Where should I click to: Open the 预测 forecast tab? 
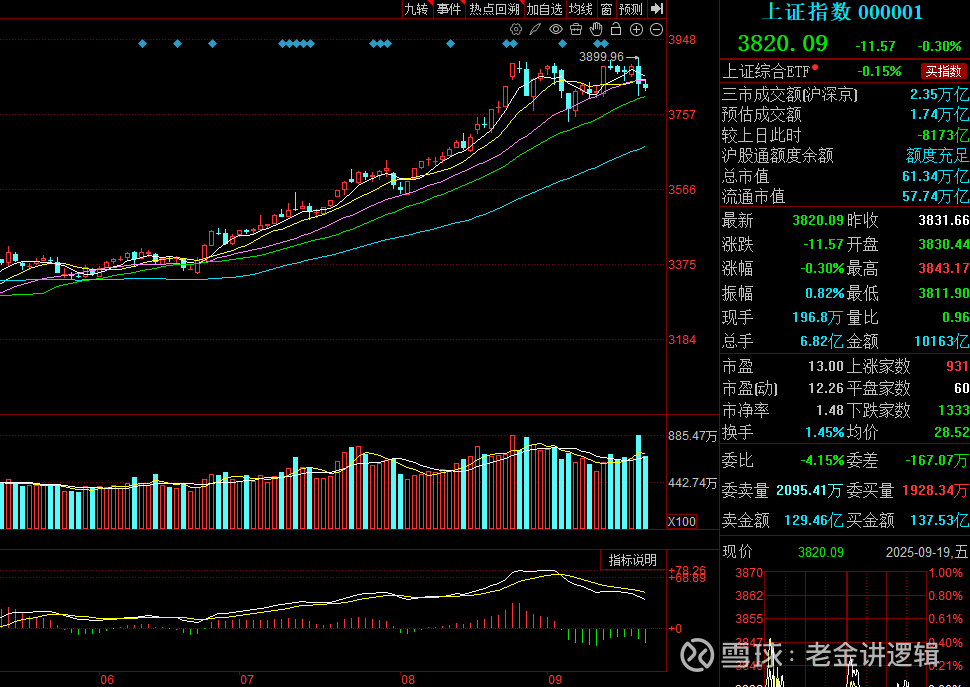631,9
